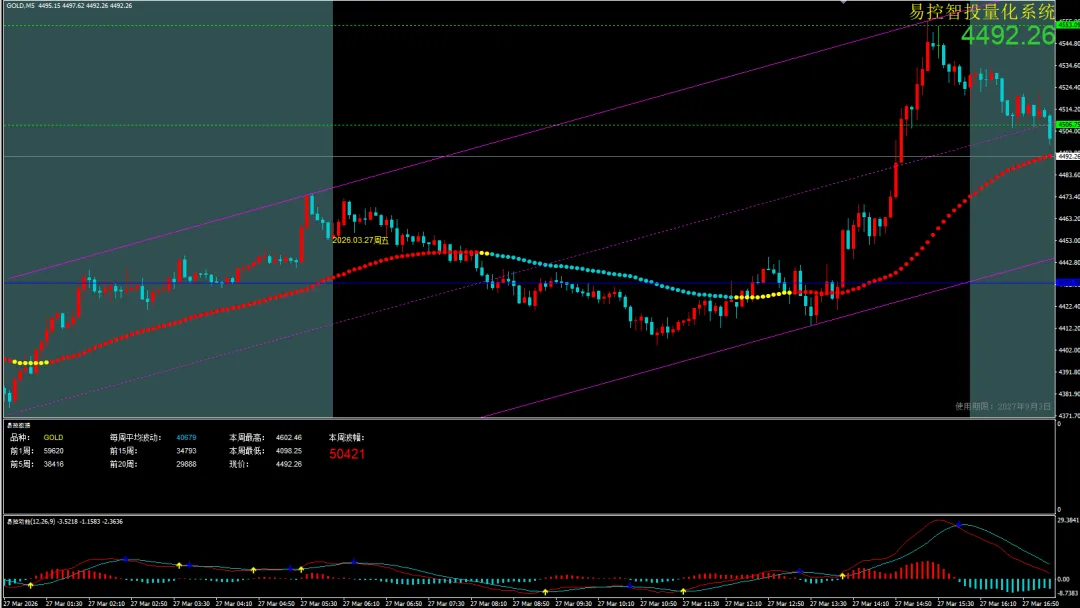This screenshot has width=1080, height=608.
Task: Click the 4453.00 price scale value
Action: (1068, 240)
